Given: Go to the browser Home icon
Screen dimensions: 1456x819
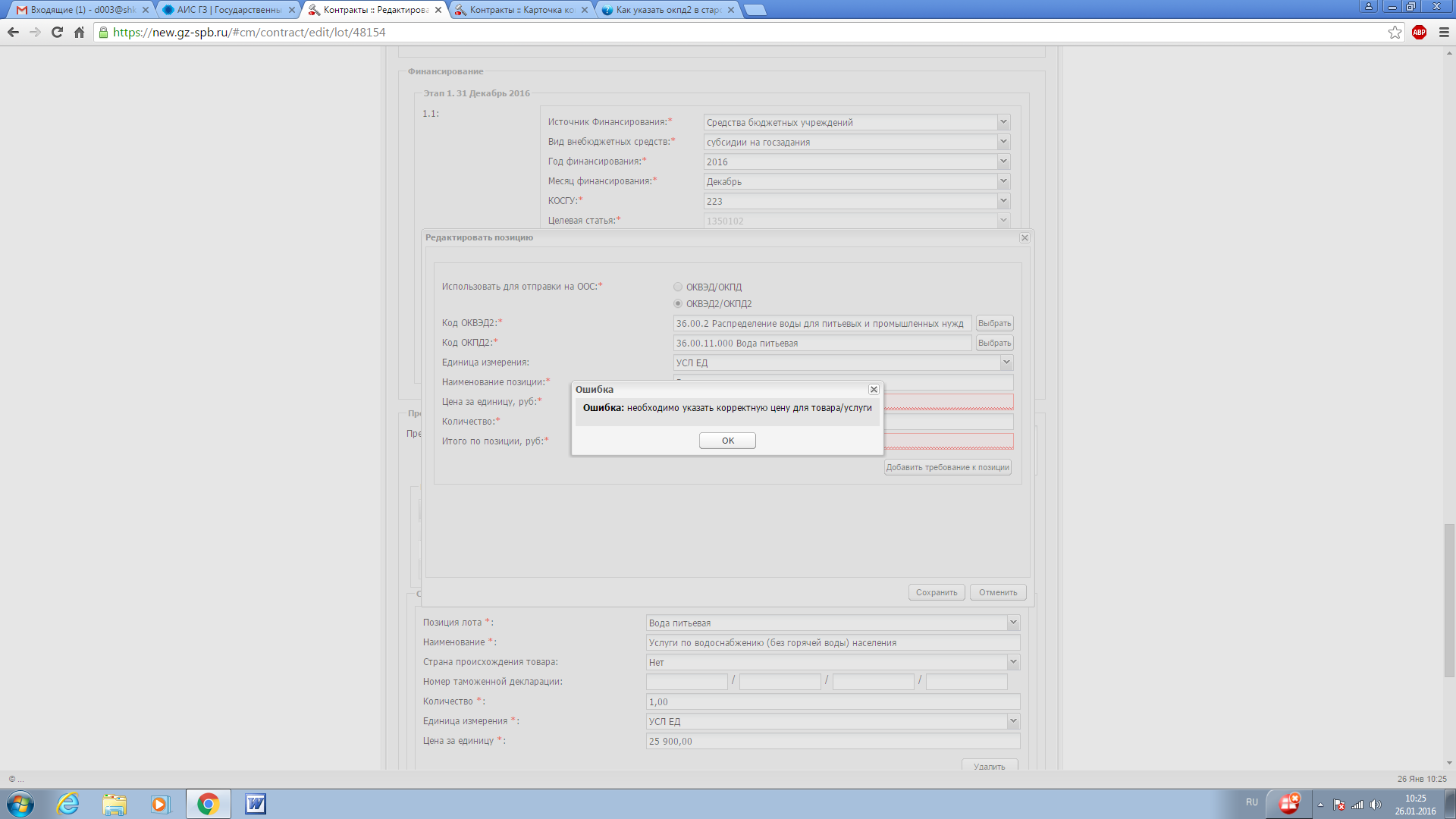Looking at the screenshot, I should [x=79, y=32].
